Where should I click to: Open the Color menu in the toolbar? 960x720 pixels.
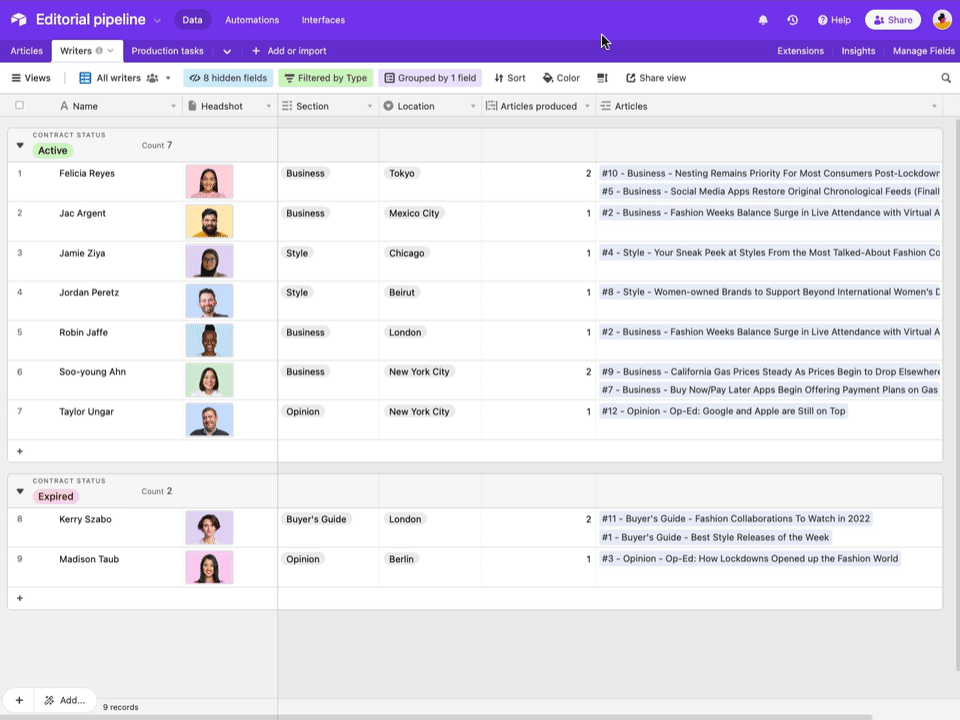(558, 77)
